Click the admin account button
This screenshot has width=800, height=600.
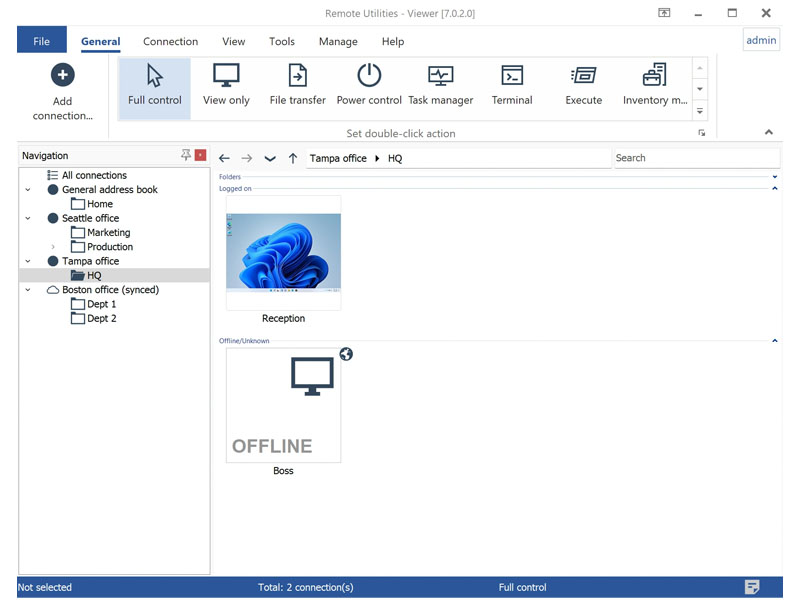tap(761, 39)
